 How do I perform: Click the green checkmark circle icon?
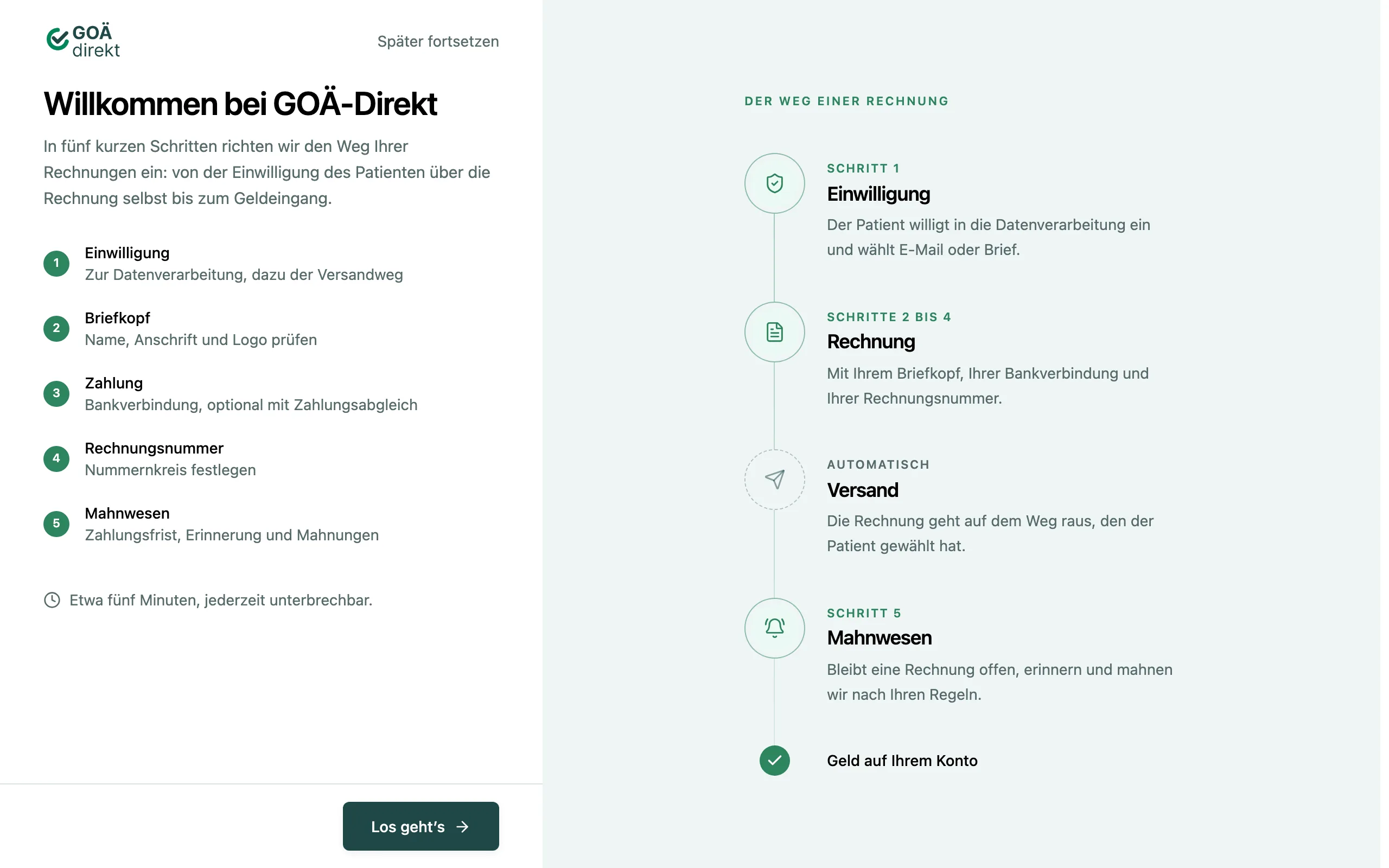tap(774, 761)
